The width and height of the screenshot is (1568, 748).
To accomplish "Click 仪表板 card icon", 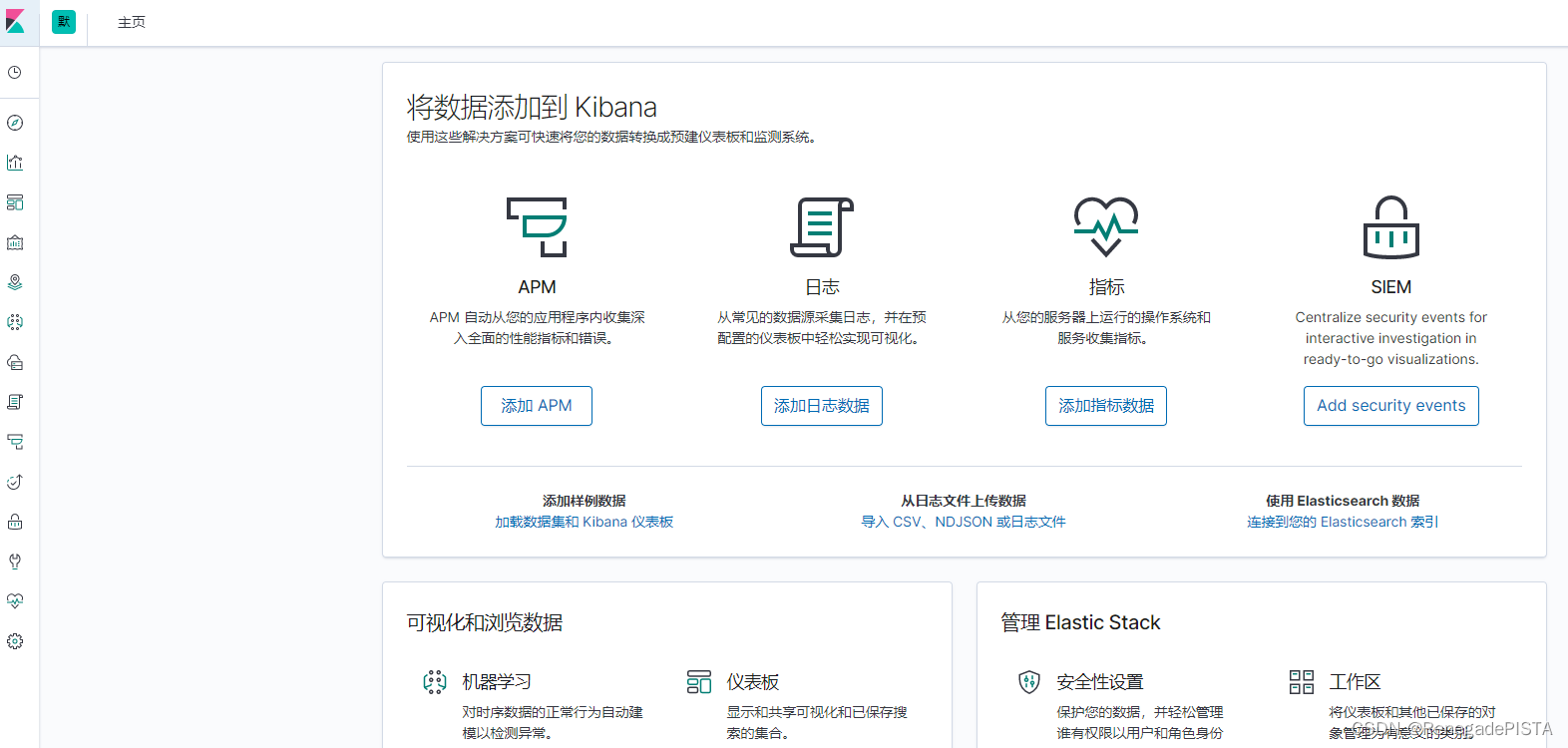I will pyautogui.click(x=699, y=682).
